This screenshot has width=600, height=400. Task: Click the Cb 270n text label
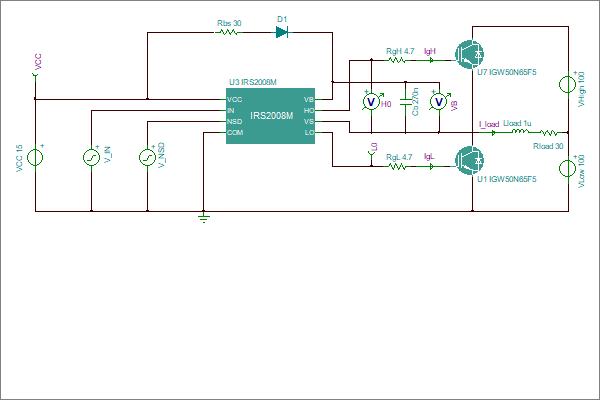tap(415, 102)
